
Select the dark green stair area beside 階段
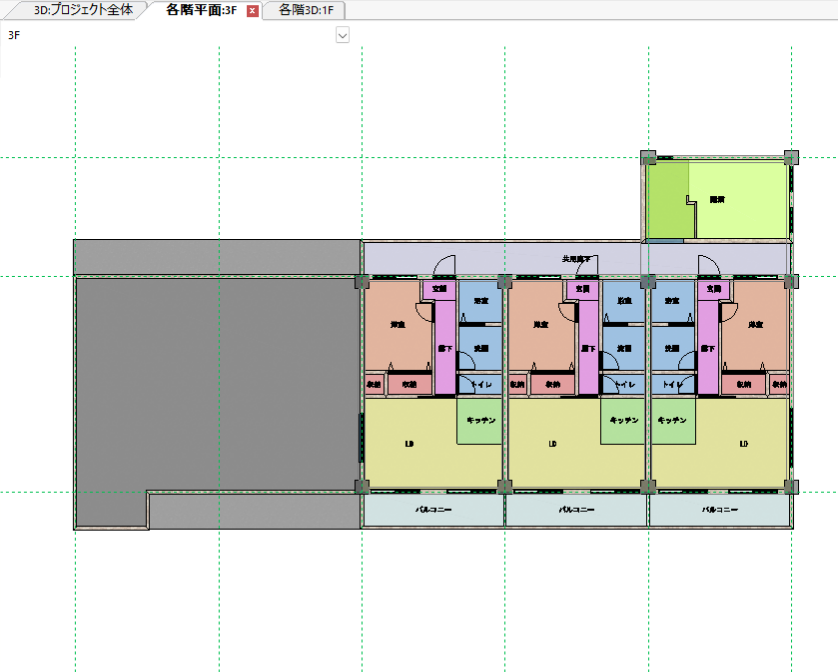(x=667, y=199)
